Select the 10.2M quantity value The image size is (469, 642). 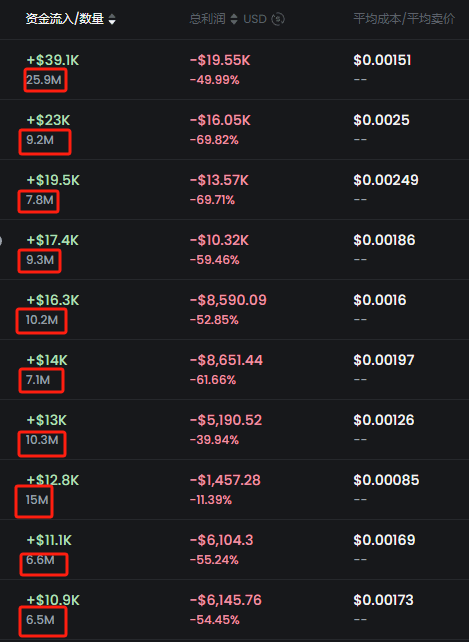(x=42, y=320)
